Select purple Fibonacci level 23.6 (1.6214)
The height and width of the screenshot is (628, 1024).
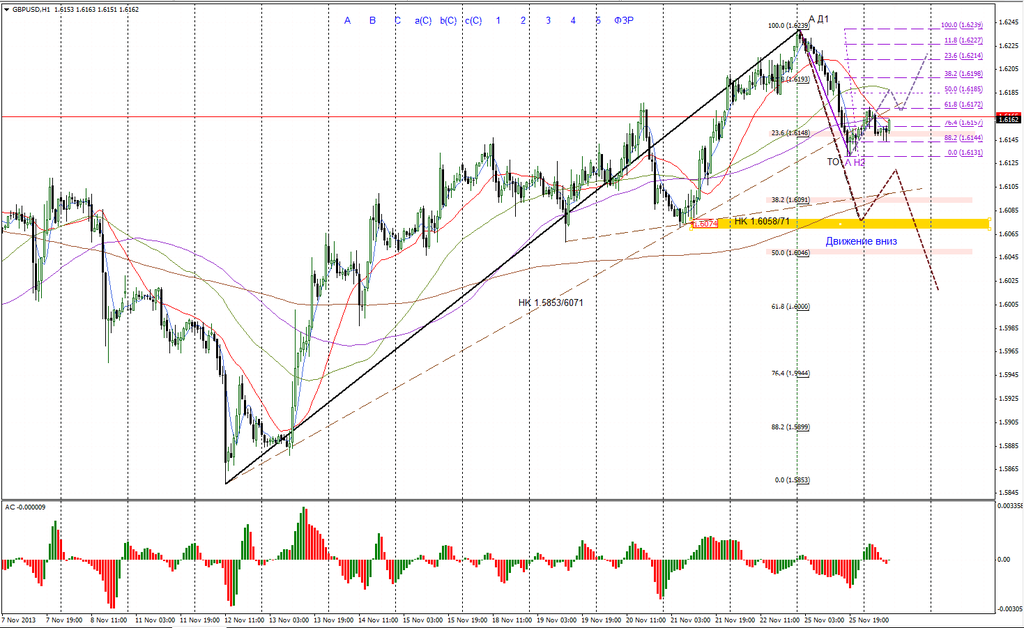coord(963,56)
